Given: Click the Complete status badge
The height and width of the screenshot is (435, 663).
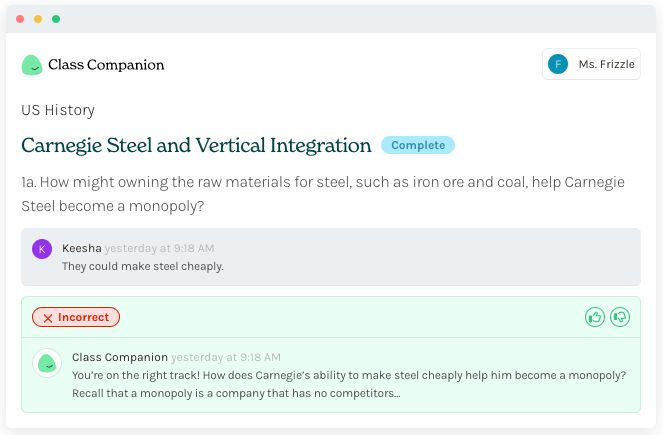Looking at the screenshot, I should [418, 145].
